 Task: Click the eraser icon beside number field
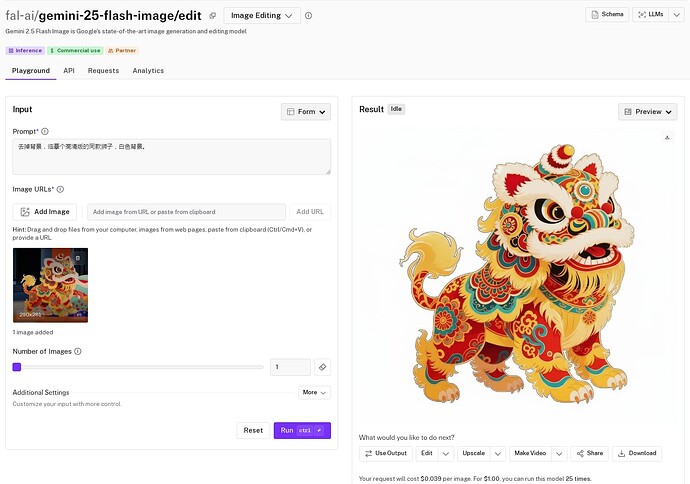click(322, 367)
